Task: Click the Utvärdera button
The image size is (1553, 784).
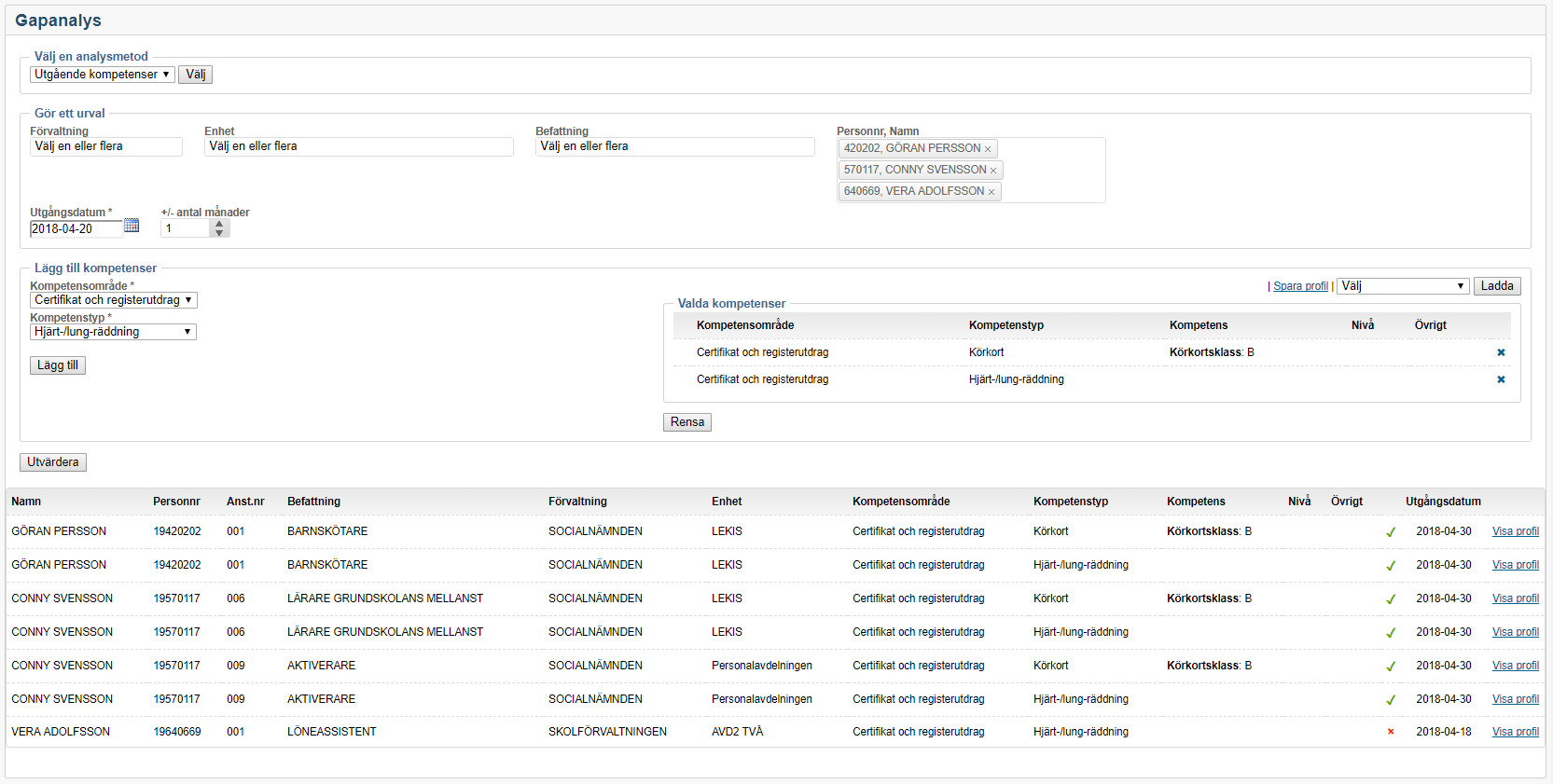Action: (x=53, y=462)
